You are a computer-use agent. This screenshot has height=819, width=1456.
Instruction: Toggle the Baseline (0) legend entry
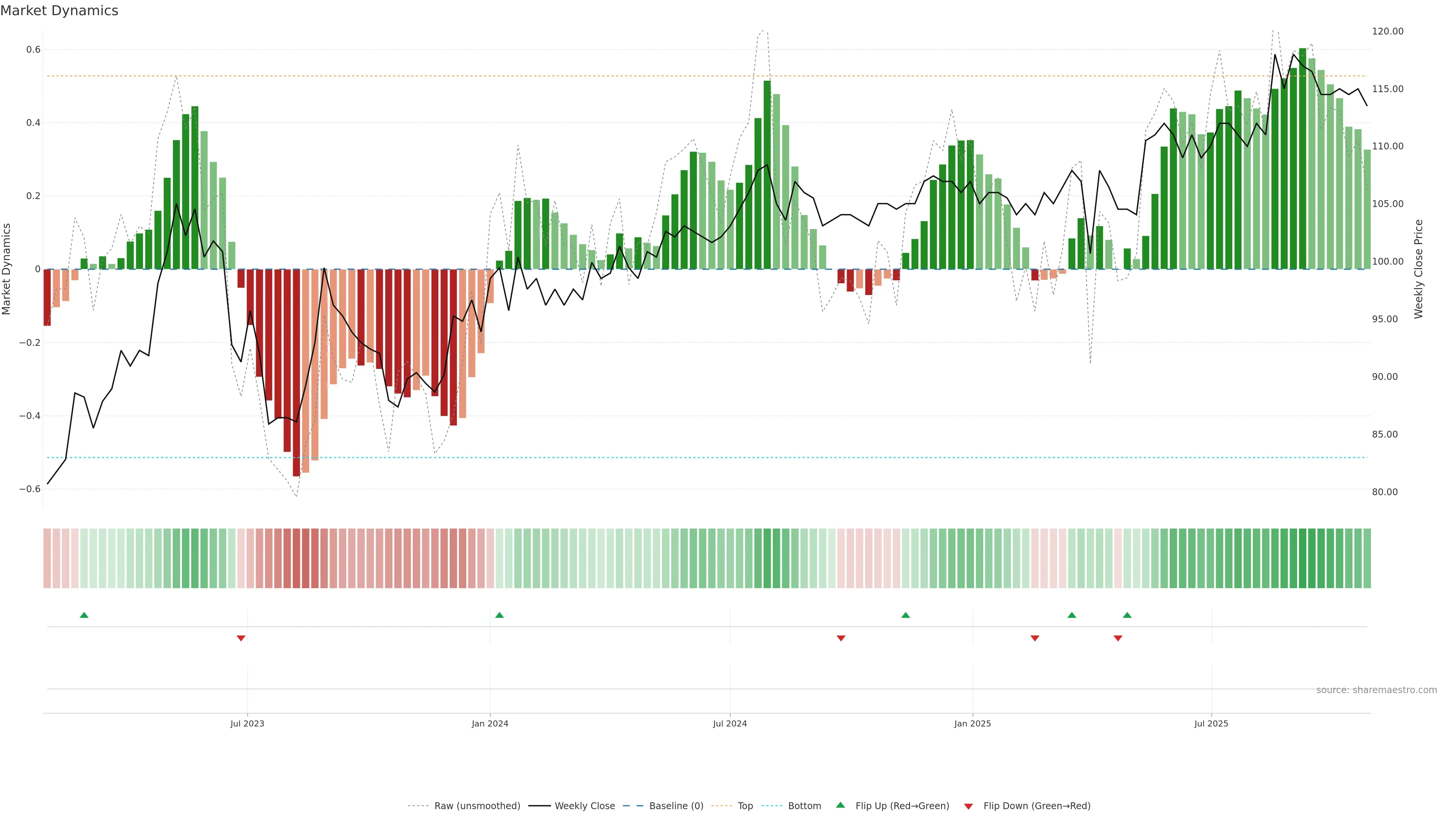[676, 806]
